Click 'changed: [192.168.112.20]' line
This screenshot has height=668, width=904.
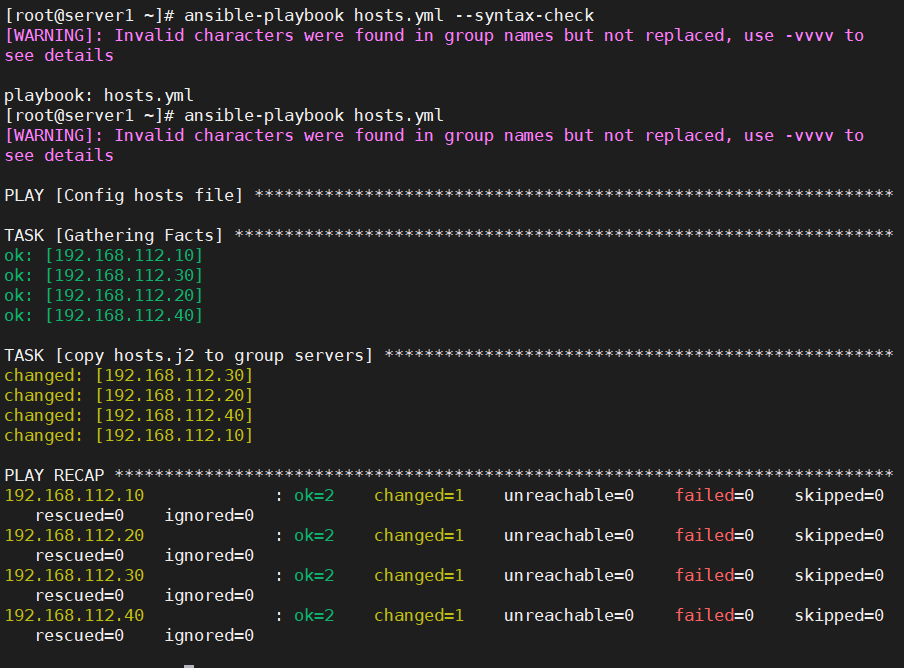129,395
